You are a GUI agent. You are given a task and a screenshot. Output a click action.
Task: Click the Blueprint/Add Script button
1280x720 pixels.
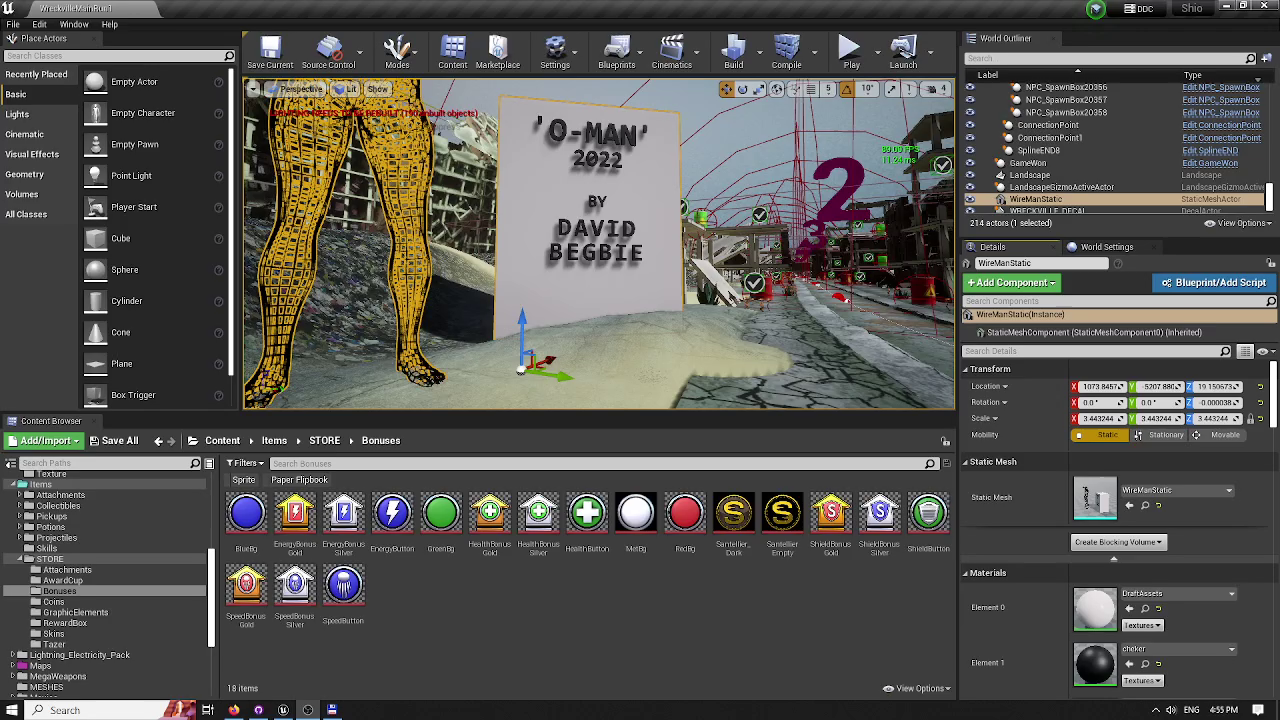click(1213, 283)
